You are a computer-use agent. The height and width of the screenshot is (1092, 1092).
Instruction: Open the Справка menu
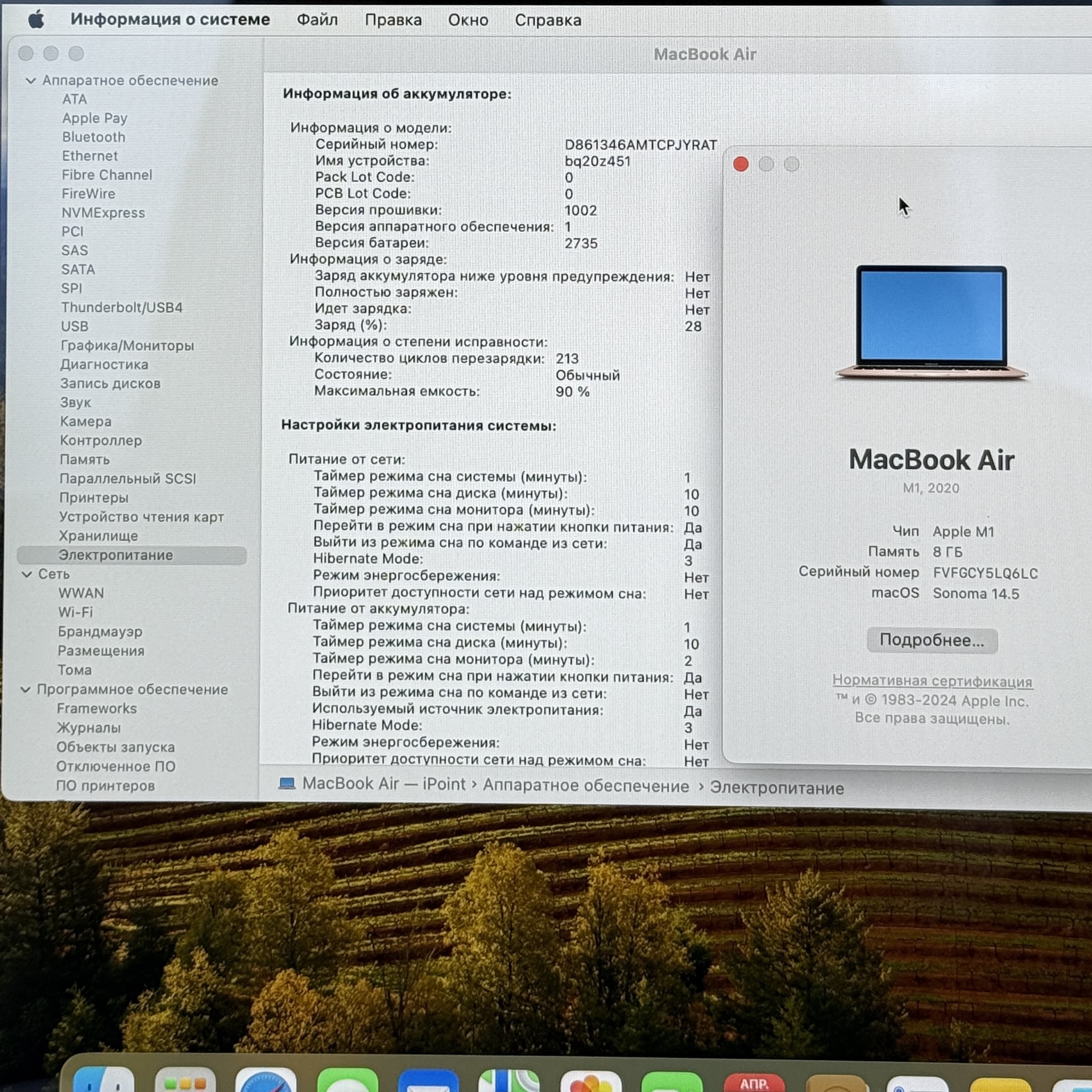(x=548, y=20)
